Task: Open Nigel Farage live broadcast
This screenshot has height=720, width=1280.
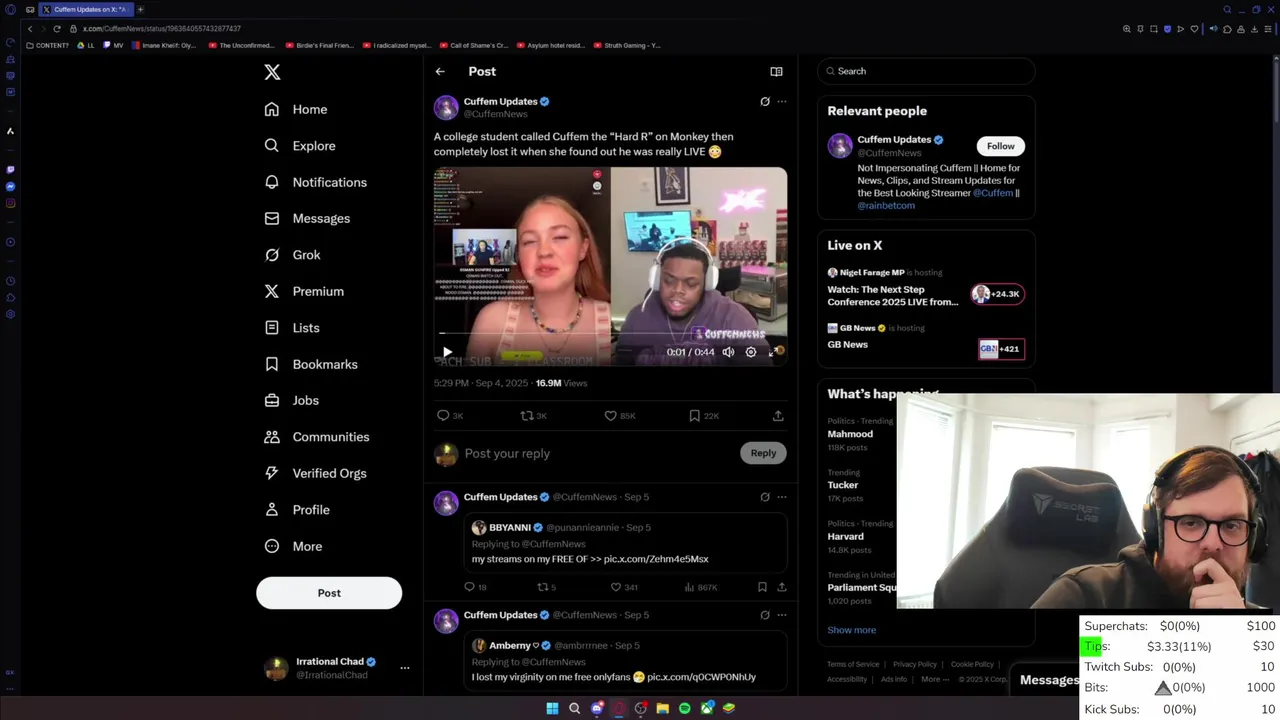Action: 926,288
